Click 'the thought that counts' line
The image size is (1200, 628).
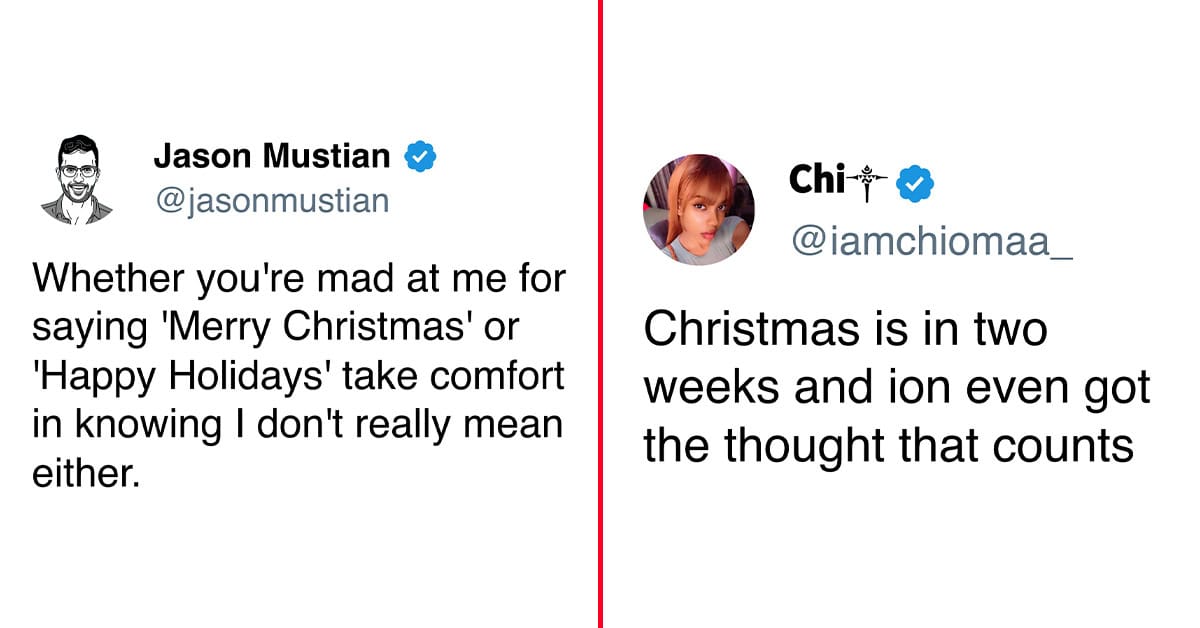(x=888, y=447)
